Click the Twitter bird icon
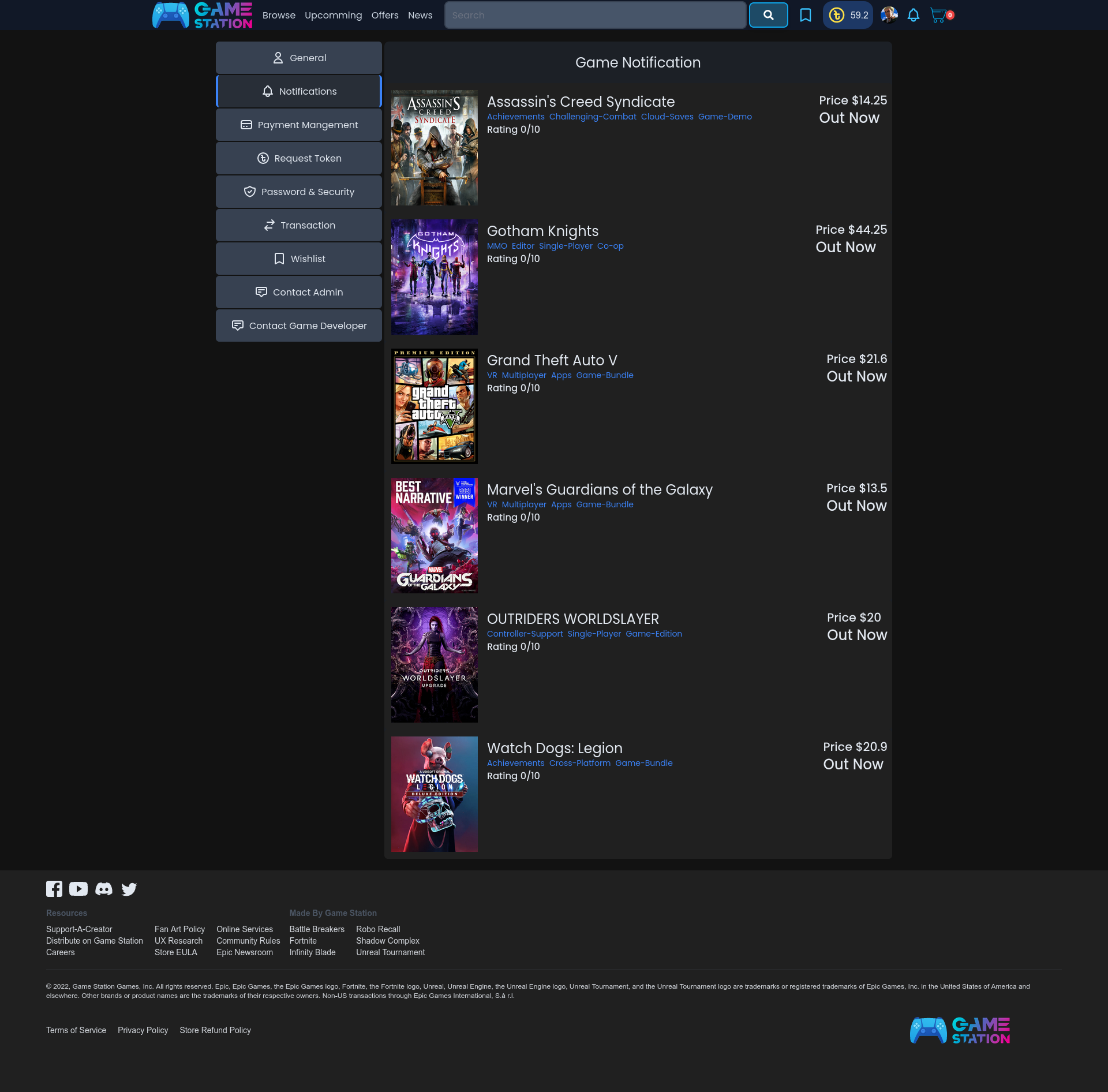The width and height of the screenshot is (1108, 1092). coord(129,889)
